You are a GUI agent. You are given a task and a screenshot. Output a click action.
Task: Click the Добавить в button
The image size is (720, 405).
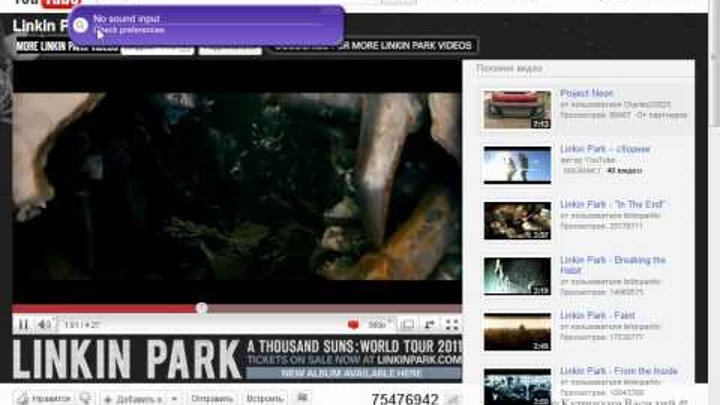click(131, 398)
